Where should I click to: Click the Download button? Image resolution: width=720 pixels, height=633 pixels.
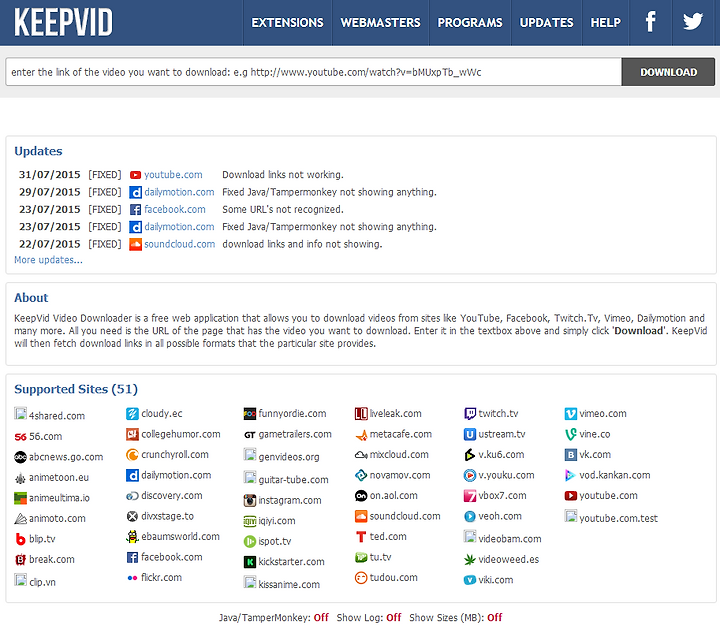pyautogui.click(x=668, y=72)
